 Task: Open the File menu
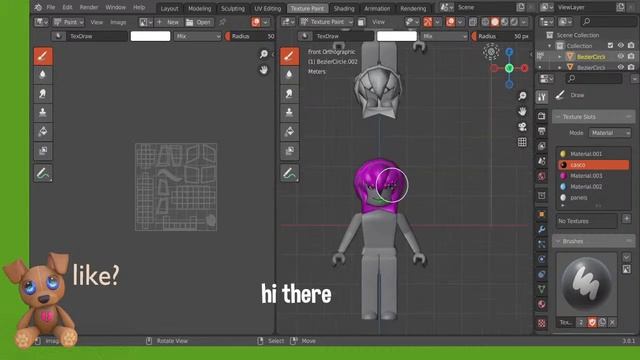click(x=51, y=7)
